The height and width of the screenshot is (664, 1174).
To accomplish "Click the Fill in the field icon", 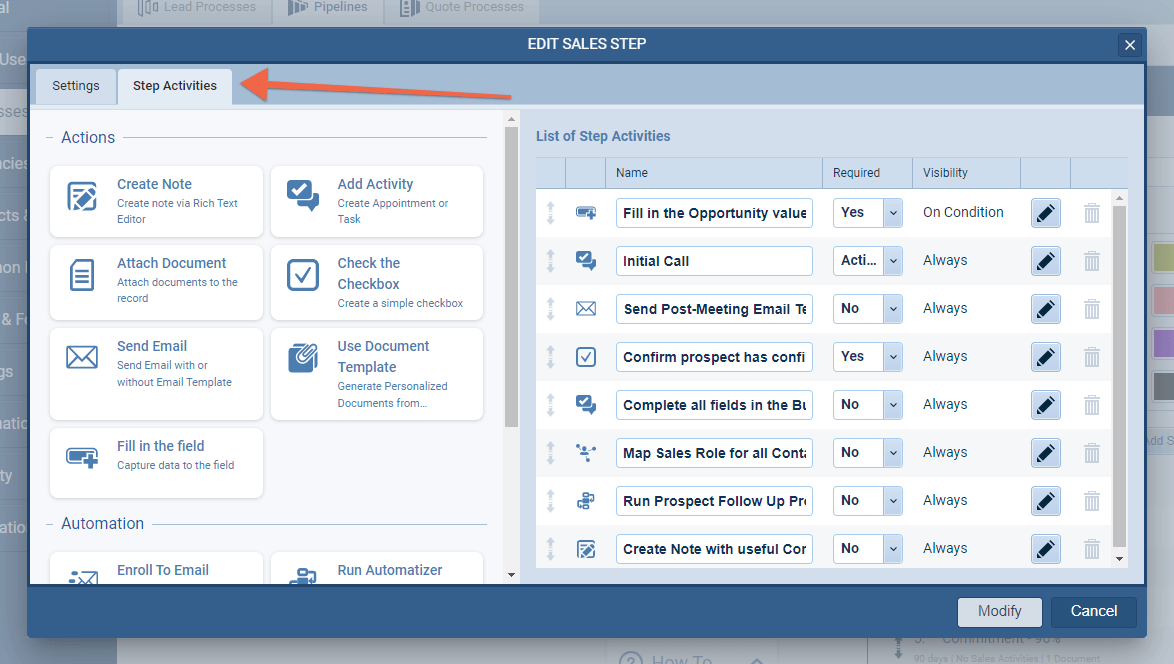I will pyautogui.click(x=82, y=457).
